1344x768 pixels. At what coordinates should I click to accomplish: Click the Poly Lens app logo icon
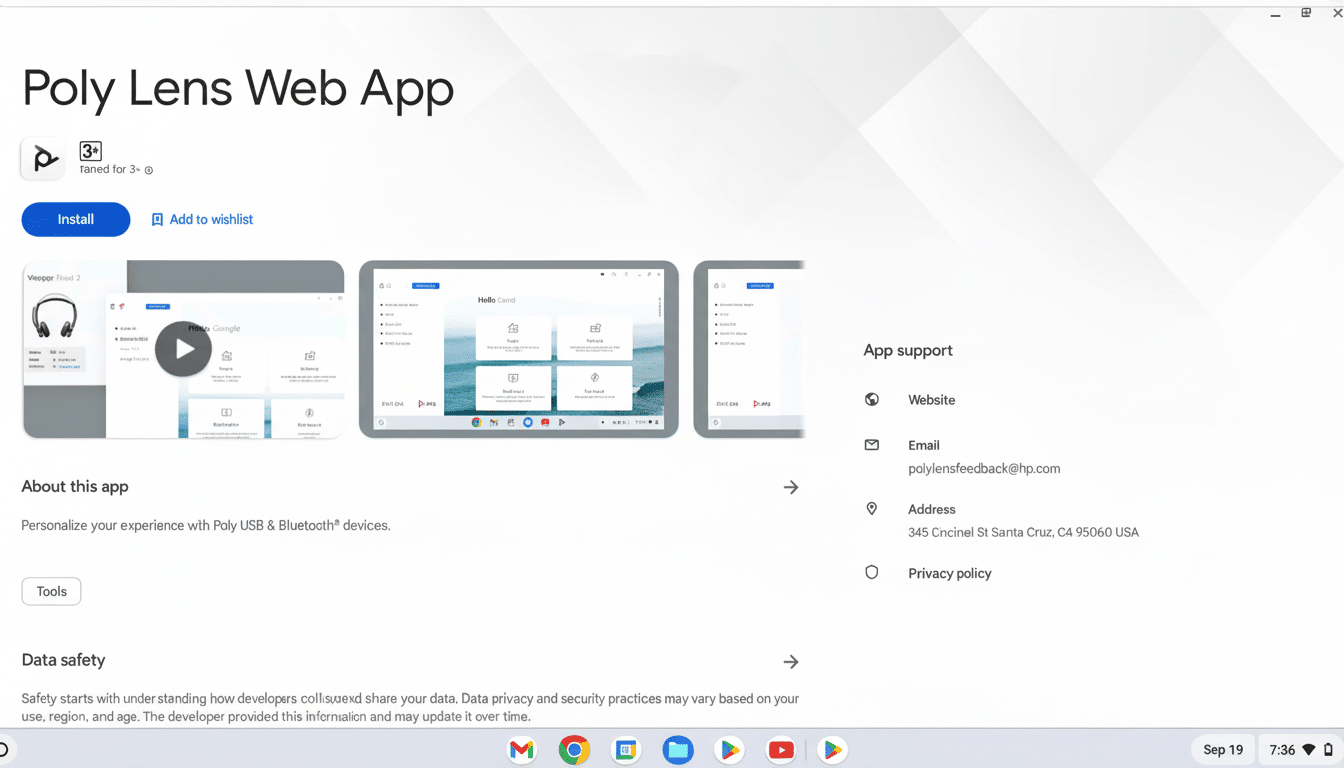[x=42, y=158]
